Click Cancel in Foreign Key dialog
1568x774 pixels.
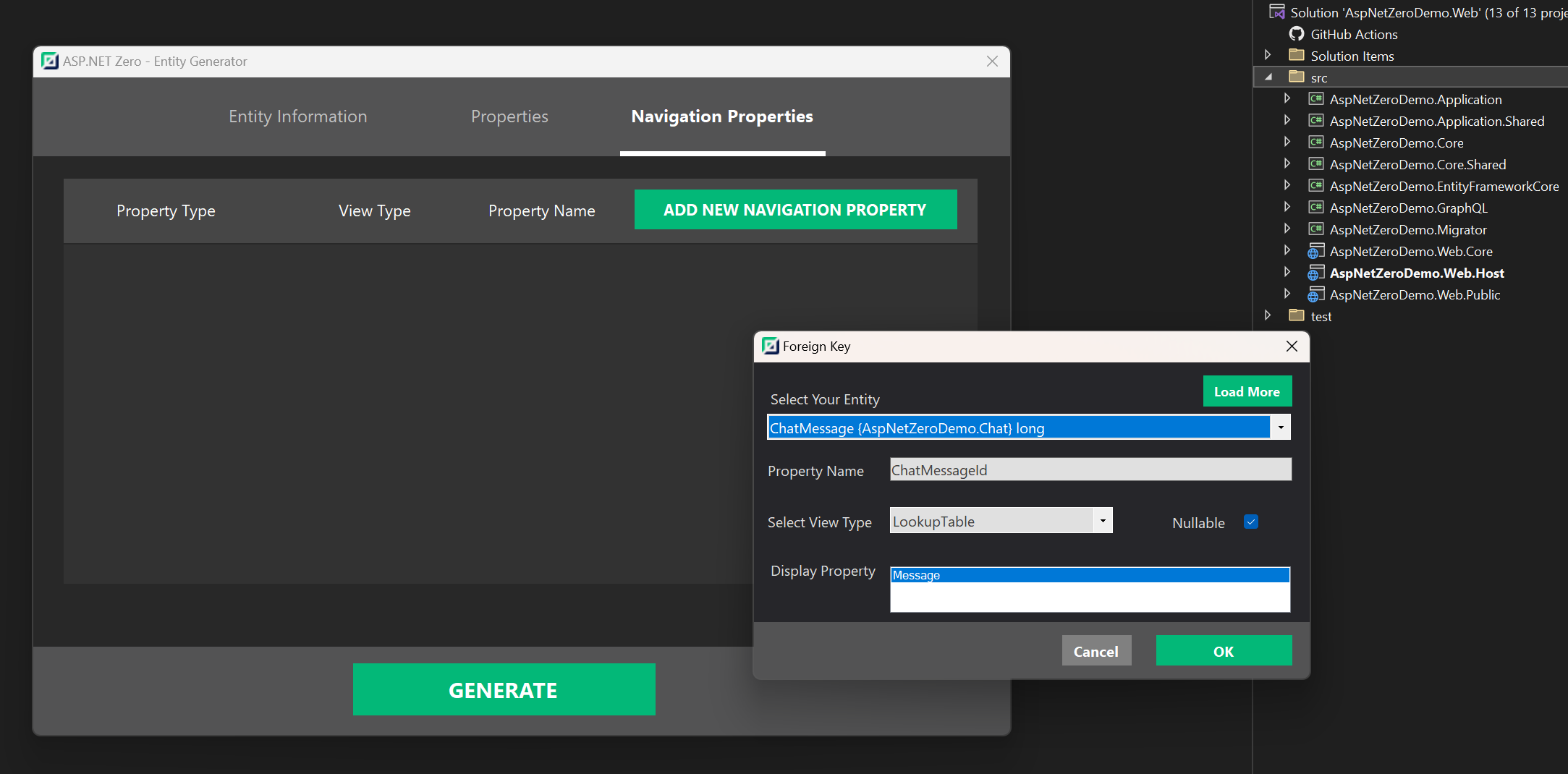click(1096, 651)
